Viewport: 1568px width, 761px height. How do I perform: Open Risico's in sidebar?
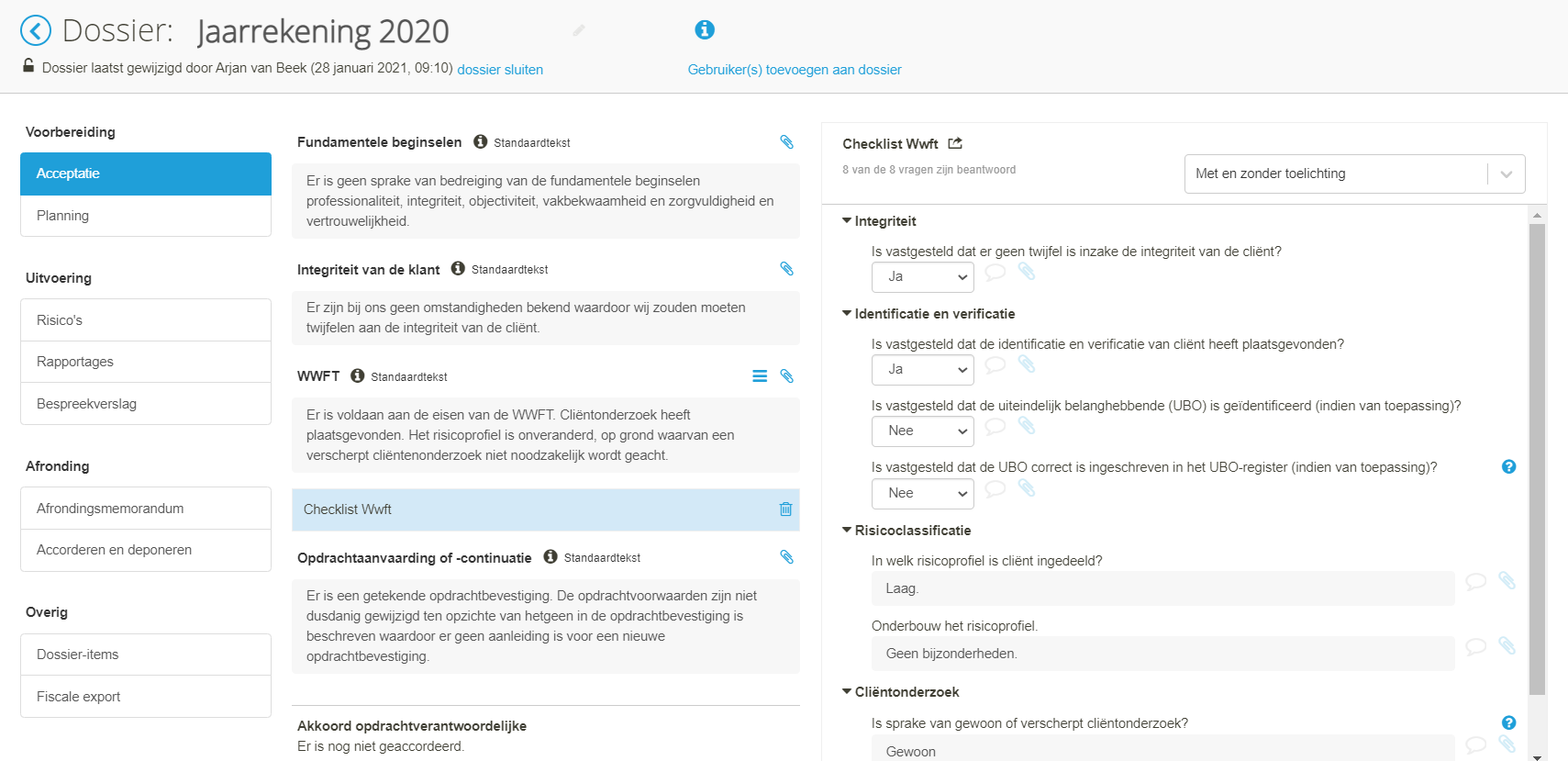tap(146, 320)
